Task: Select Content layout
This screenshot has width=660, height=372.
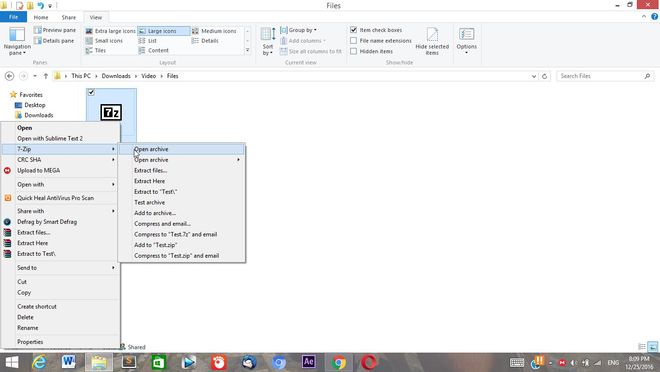Action: tap(154, 50)
